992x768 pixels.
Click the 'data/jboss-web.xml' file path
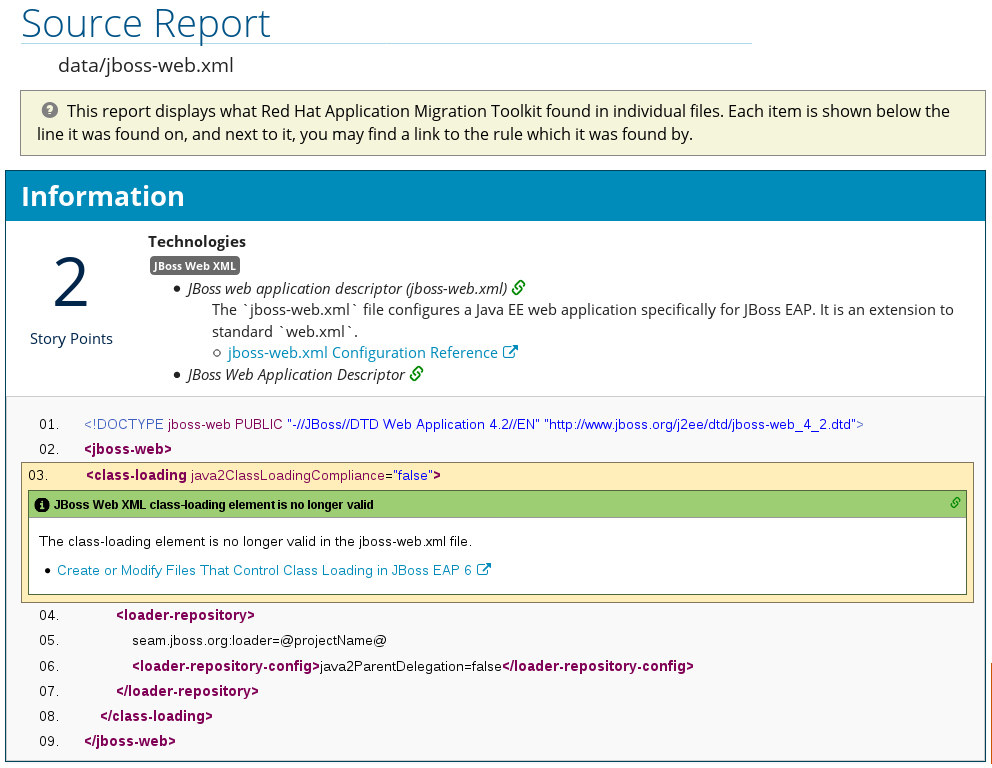[x=146, y=66]
